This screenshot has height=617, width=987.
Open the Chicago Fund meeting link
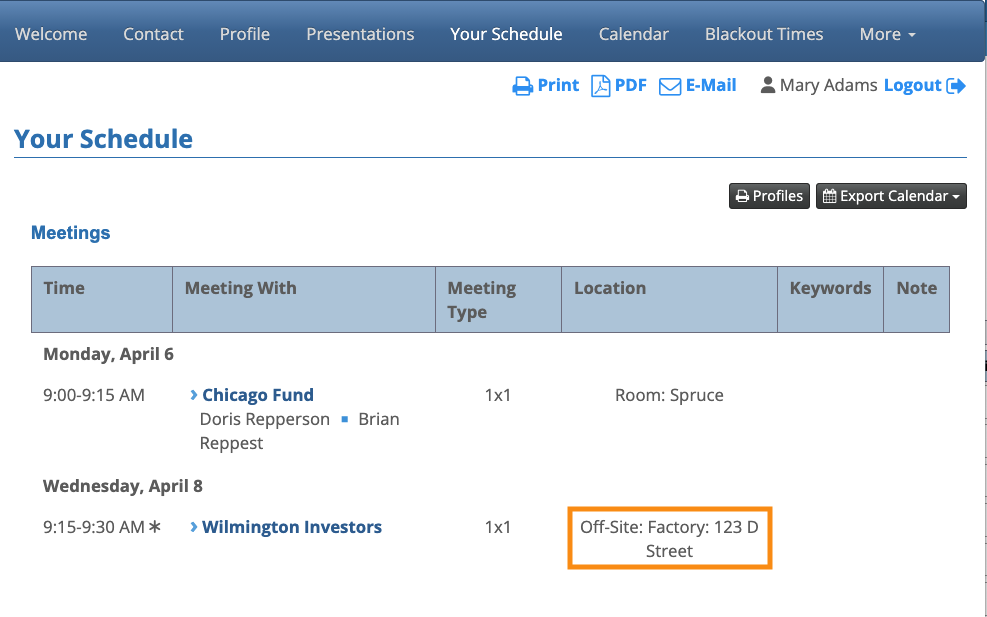pyautogui.click(x=258, y=395)
